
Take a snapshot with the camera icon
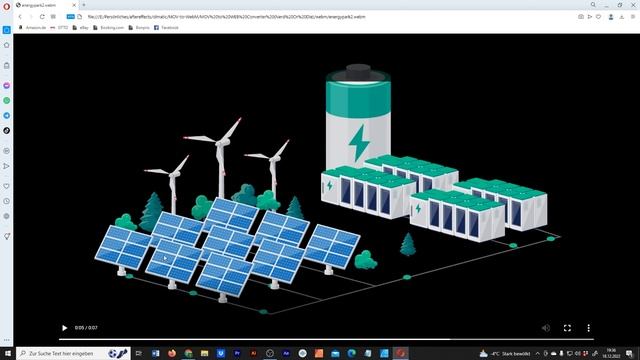click(x=581, y=17)
